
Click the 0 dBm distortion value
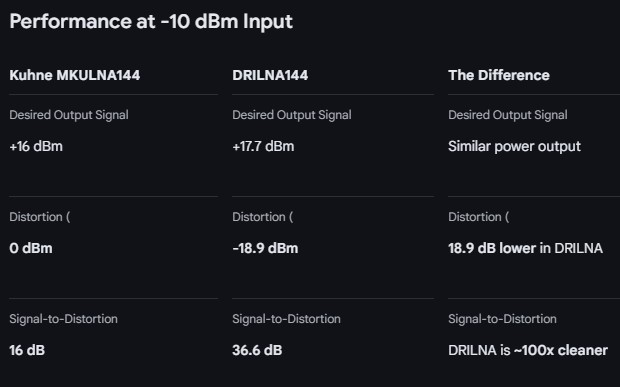pyautogui.click(x=31, y=248)
